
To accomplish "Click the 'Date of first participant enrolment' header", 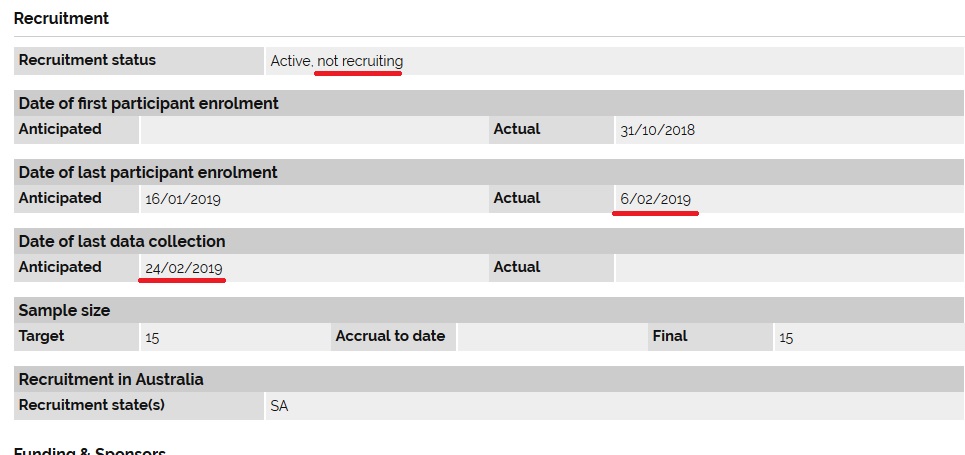I will point(149,103).
